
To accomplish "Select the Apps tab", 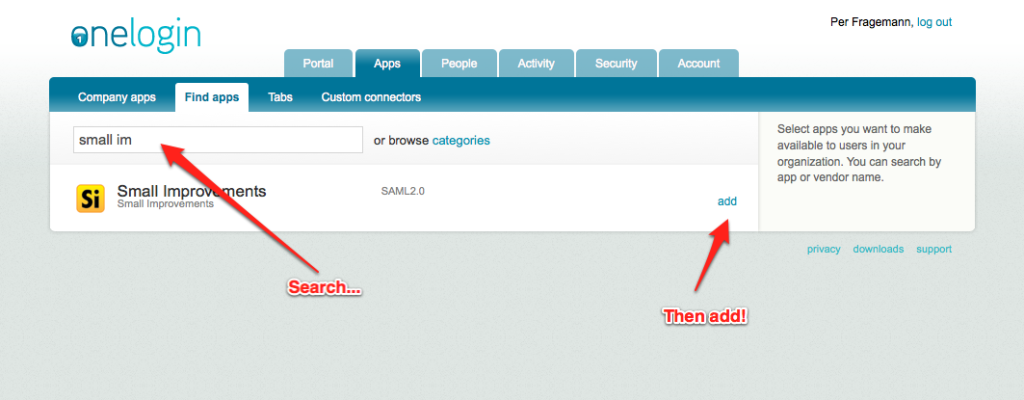I will click(387, 63).
